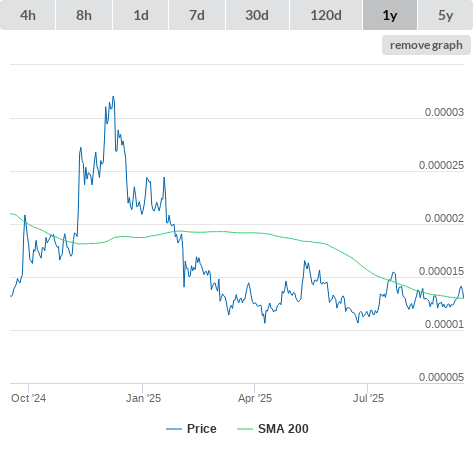Click the price peak above 0.00003
Viewport: 474px width, 455px height.
[113, 97]
